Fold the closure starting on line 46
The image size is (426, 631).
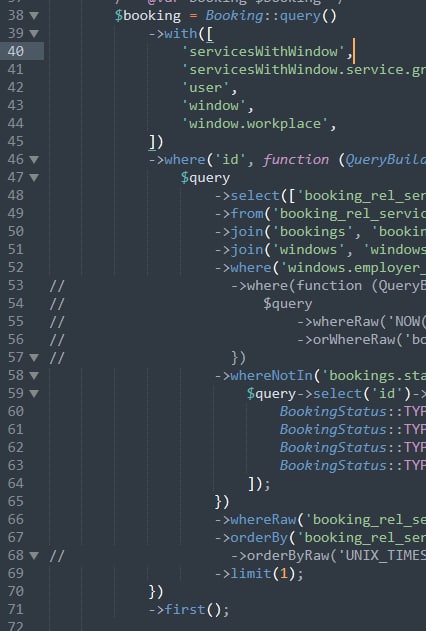[x=35, y=160]
